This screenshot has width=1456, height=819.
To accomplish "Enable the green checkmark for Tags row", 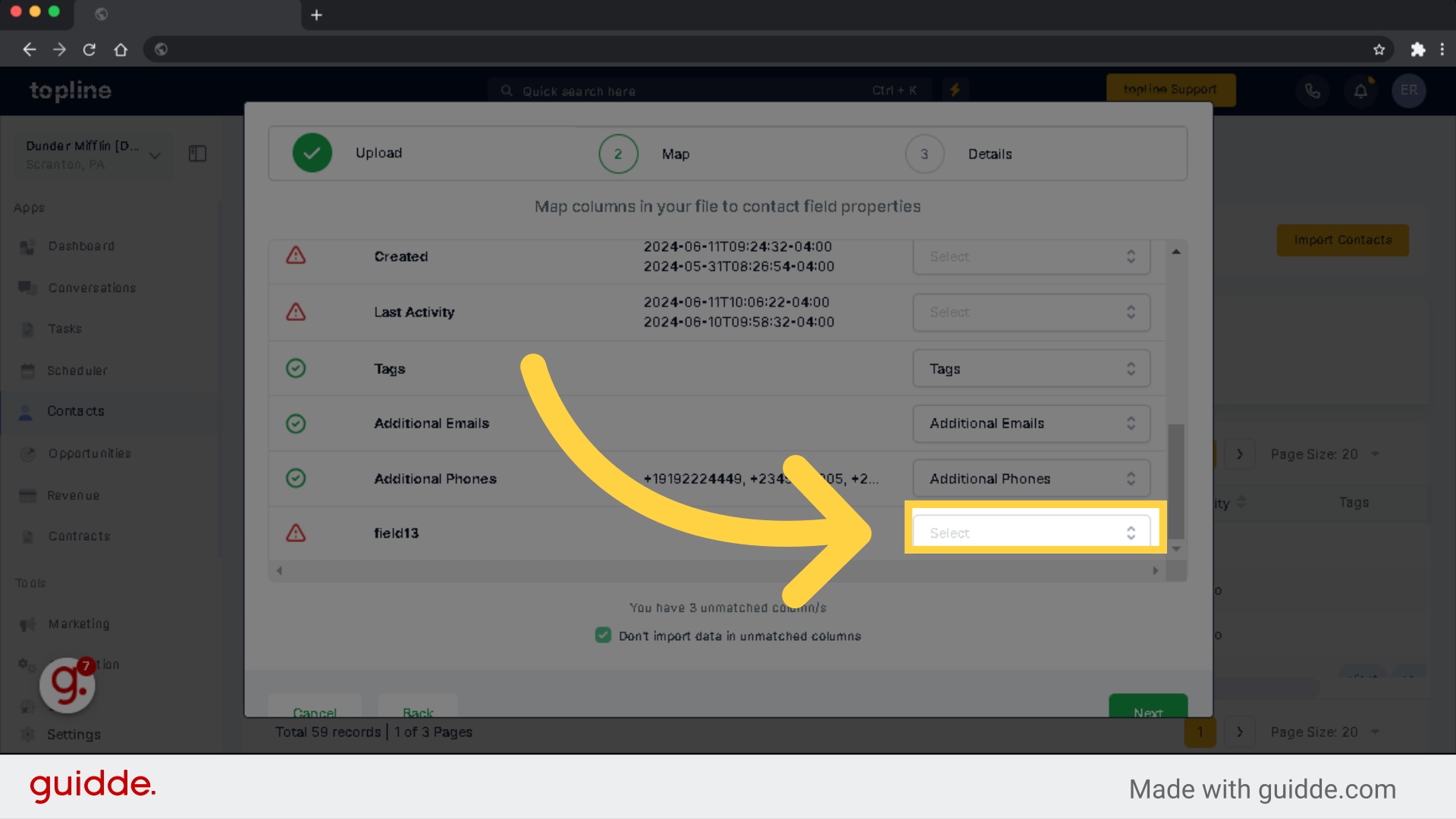I will click(x=296, y=368).
